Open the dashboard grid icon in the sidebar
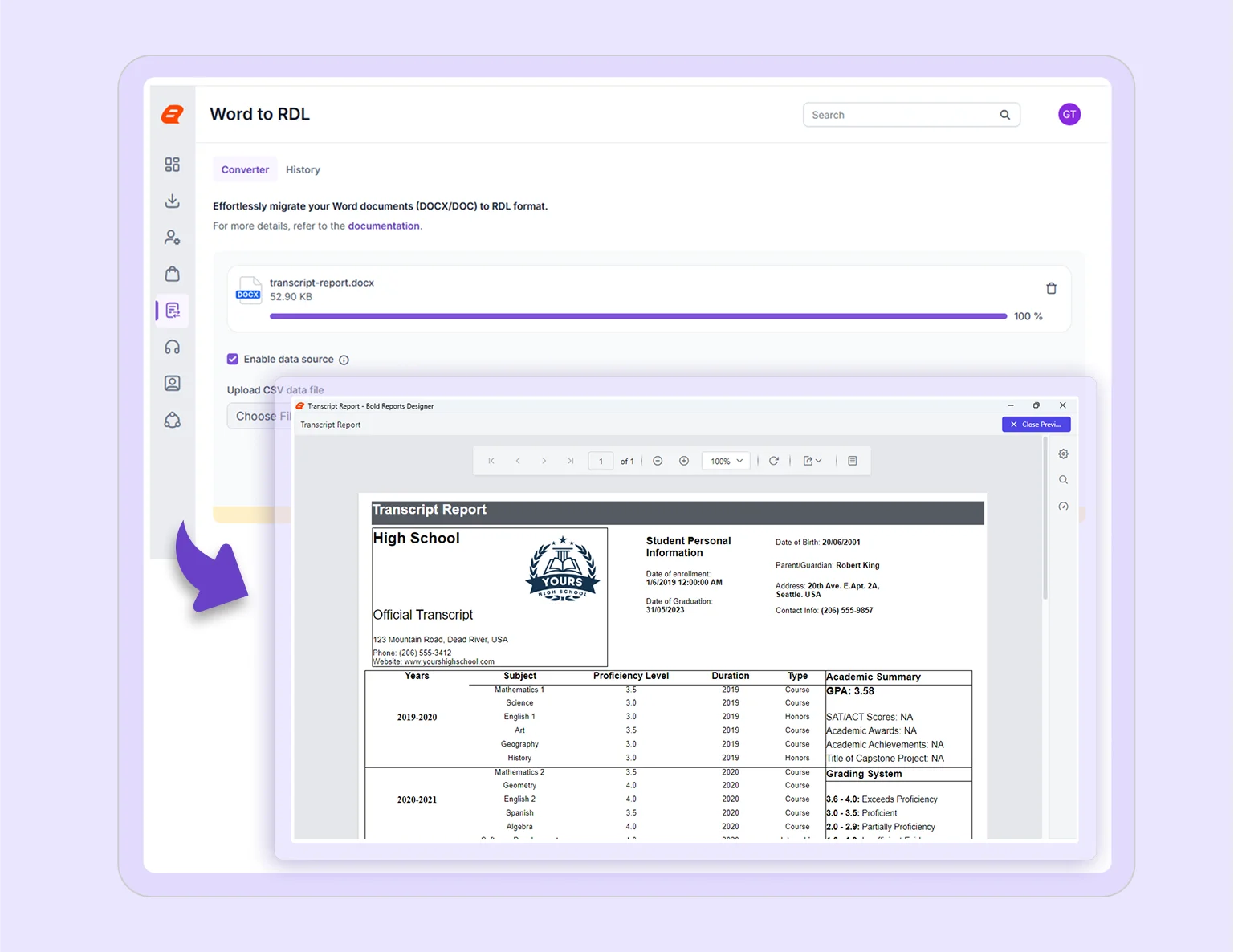The image size is (1234, 952). pyautogui.click(x=172, y=164)
